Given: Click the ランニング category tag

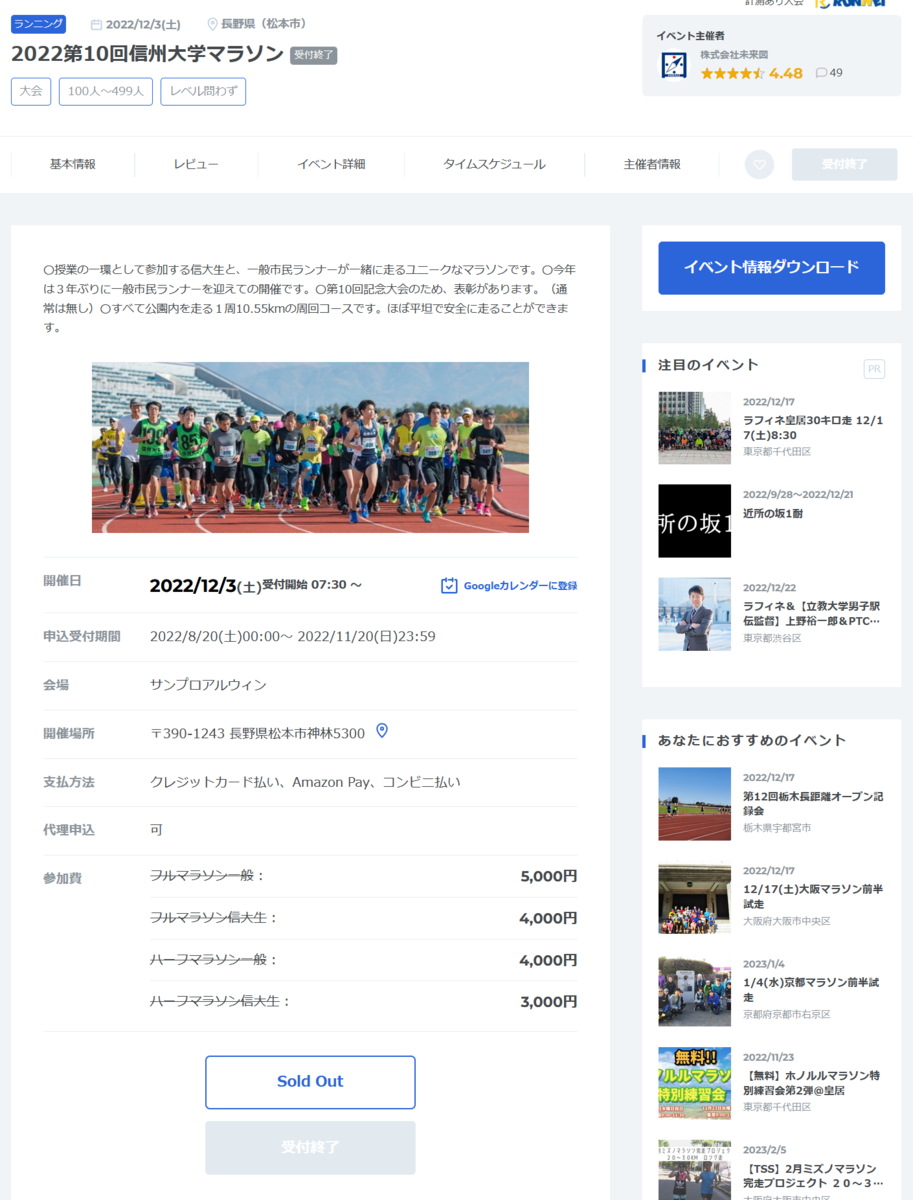Looking at the screenshot, I should click(x=38, y=24).
